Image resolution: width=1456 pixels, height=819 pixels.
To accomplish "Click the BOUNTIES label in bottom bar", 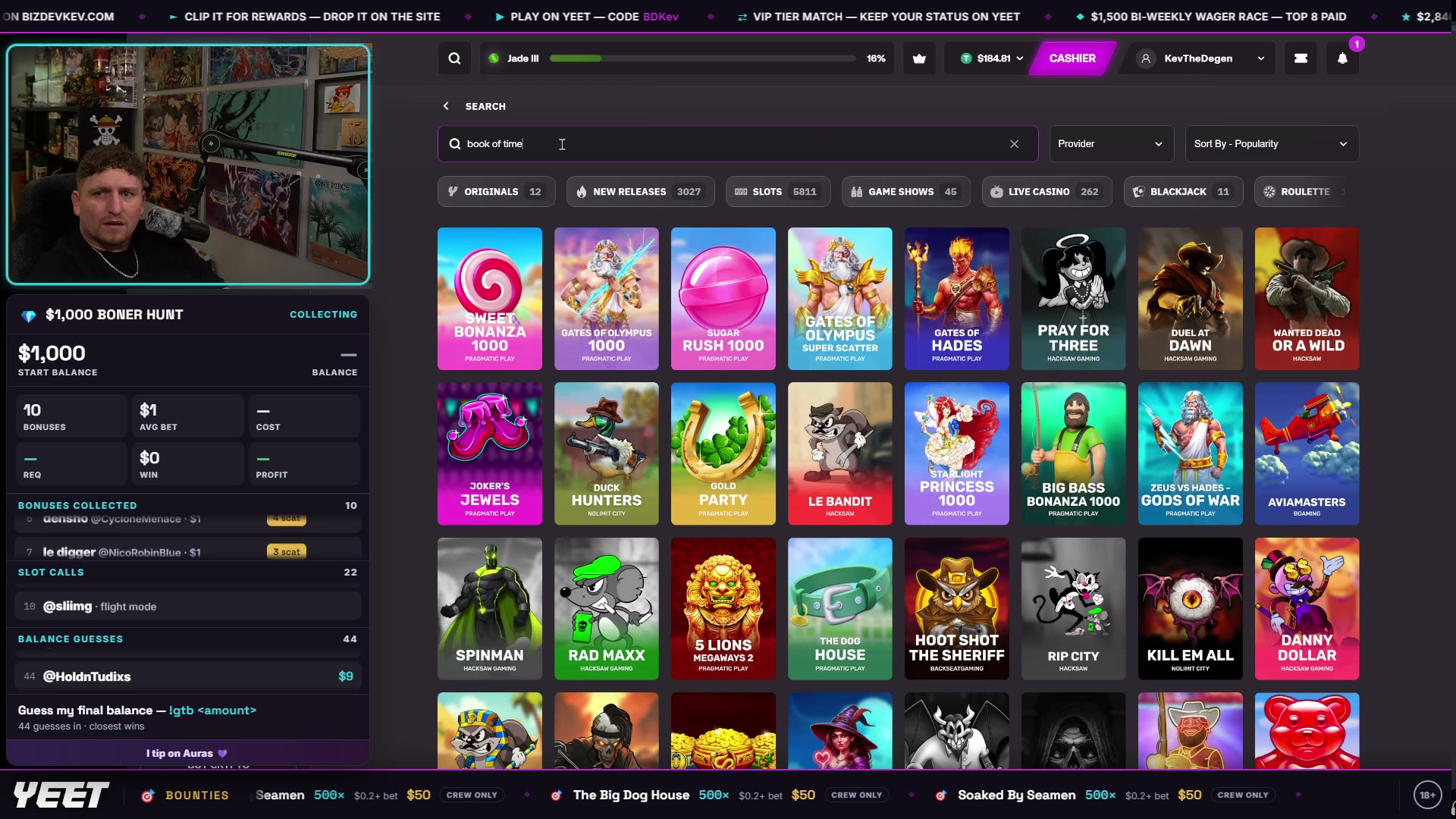I will [197, 795].
